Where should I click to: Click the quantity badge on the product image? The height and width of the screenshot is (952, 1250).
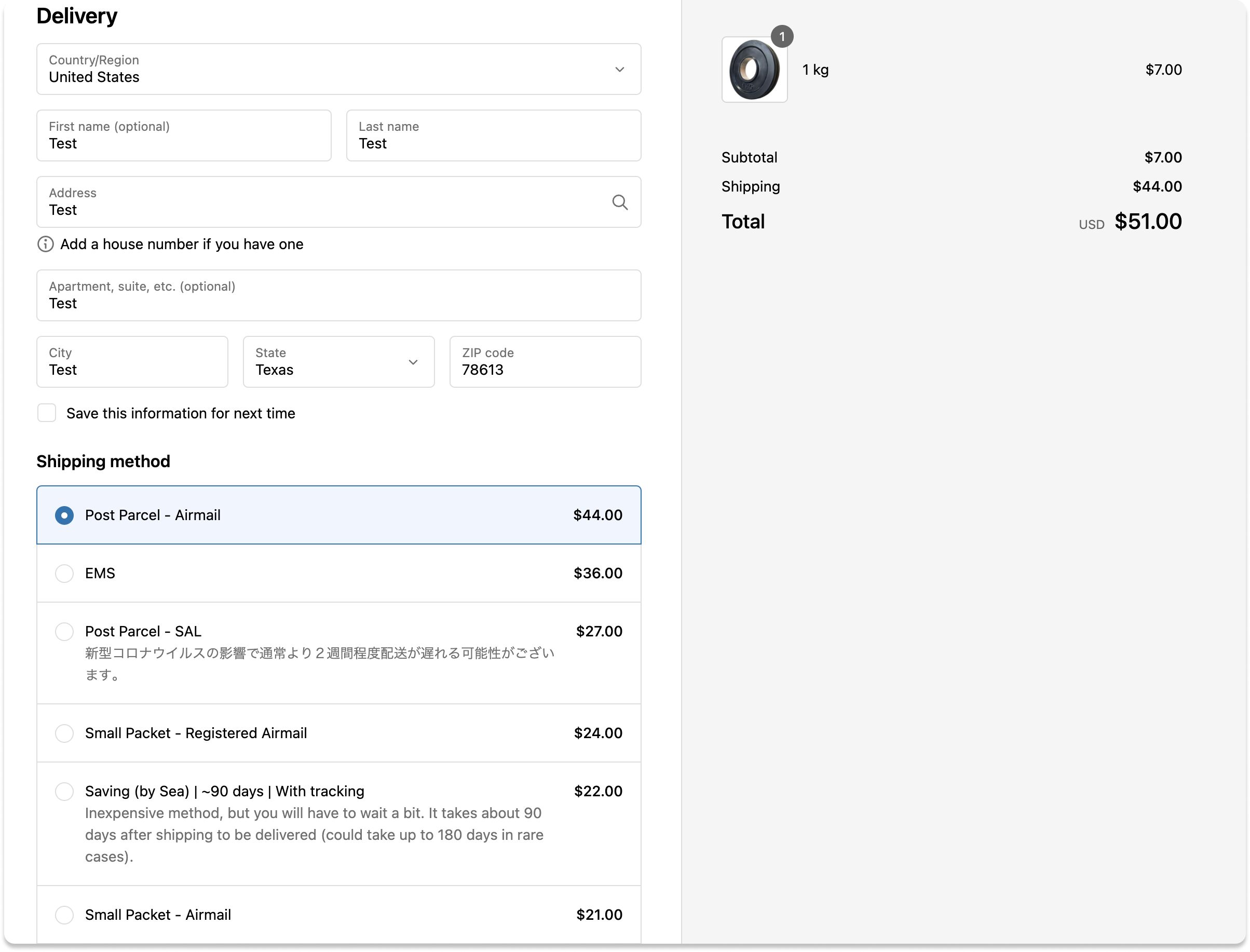coord(781,37)
